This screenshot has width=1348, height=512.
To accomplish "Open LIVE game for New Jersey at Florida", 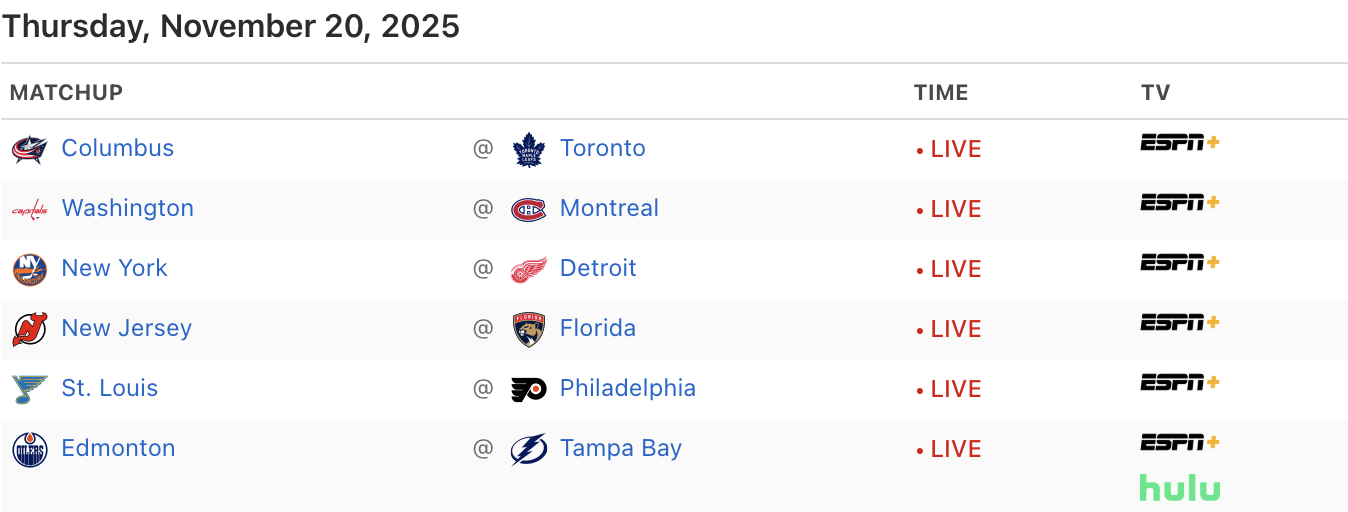I will click(x=955, y=329).
